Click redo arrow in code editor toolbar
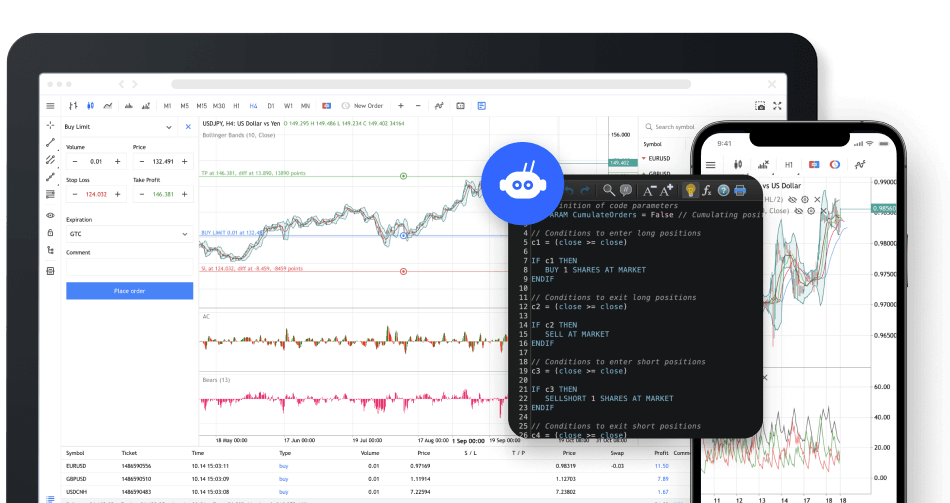 tap(585, 191)
